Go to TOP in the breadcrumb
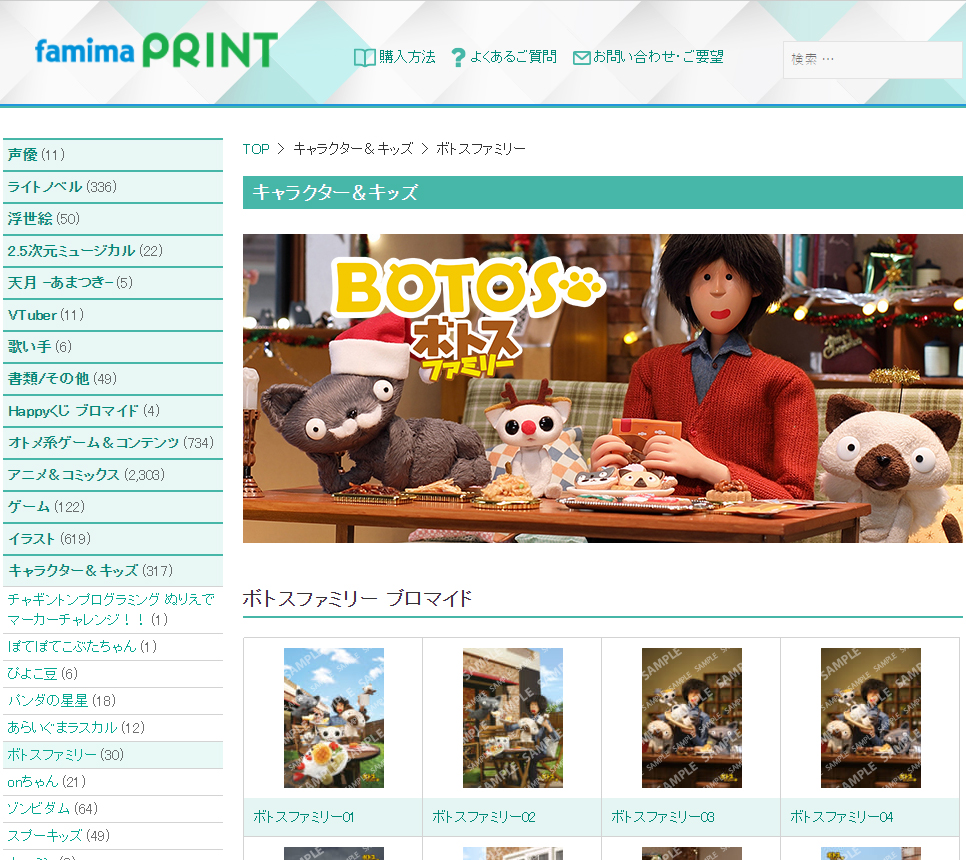Screen dimensions: 966x860 pyautogui.click(x=256, y=149)
